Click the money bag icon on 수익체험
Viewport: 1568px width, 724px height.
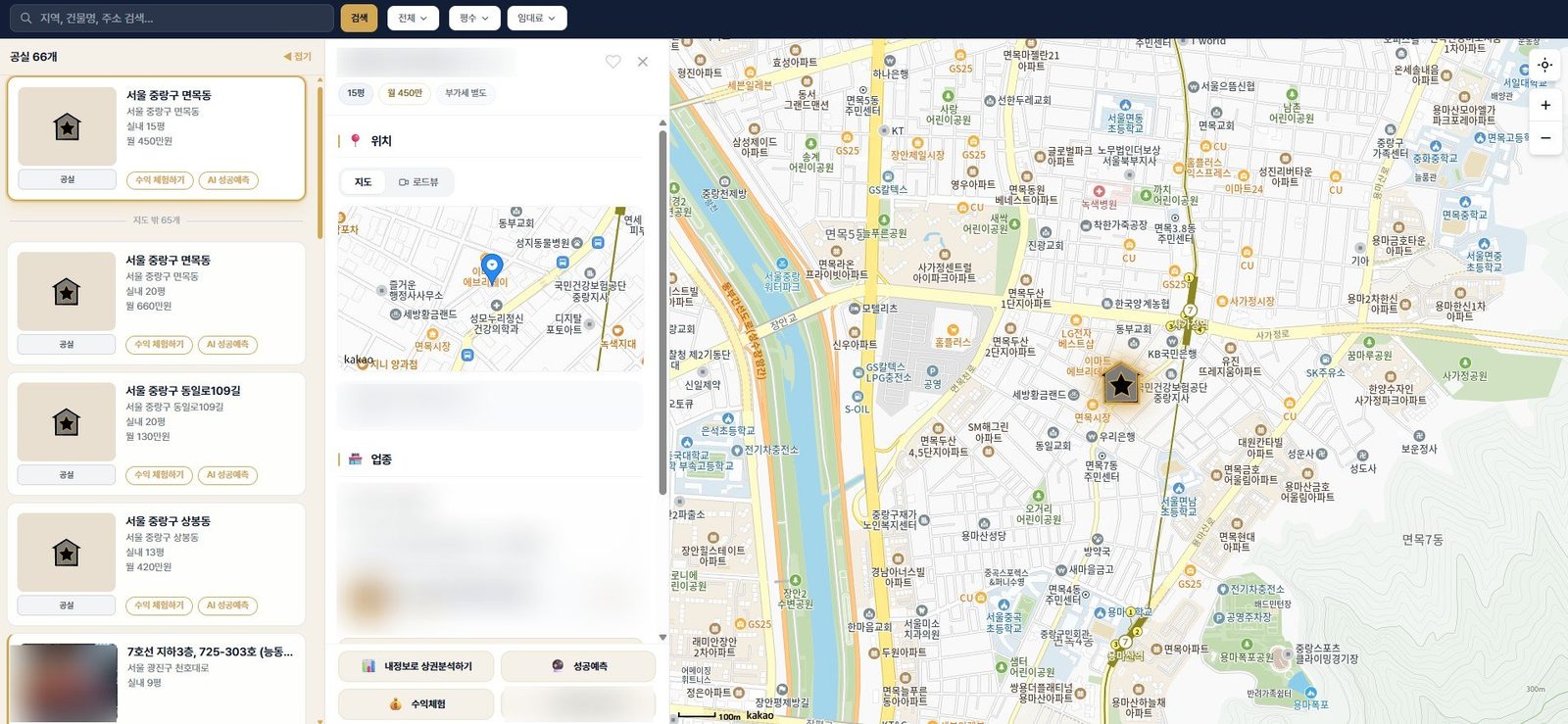[396, 703]
